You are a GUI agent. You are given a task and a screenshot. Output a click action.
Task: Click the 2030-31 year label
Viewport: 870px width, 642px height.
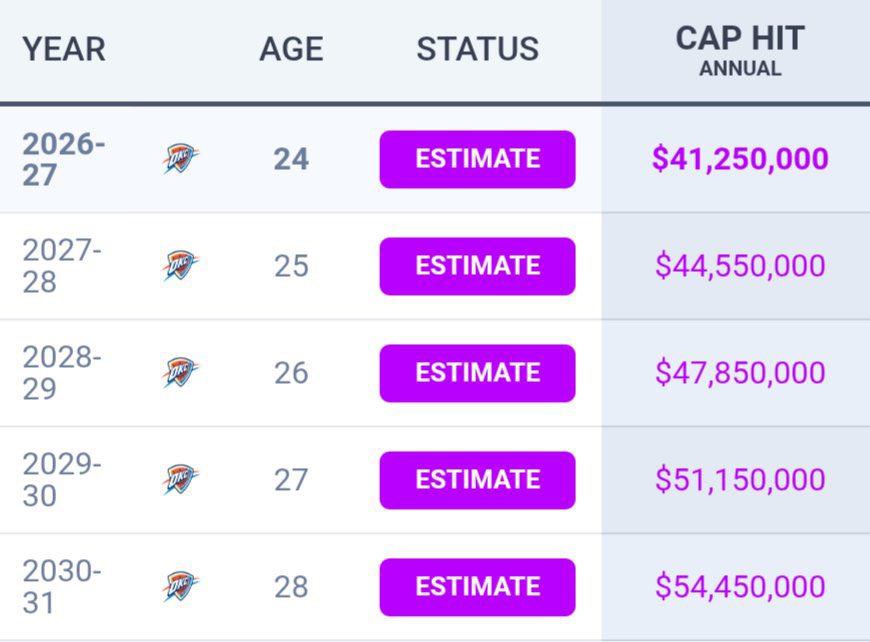coord(62,587)
